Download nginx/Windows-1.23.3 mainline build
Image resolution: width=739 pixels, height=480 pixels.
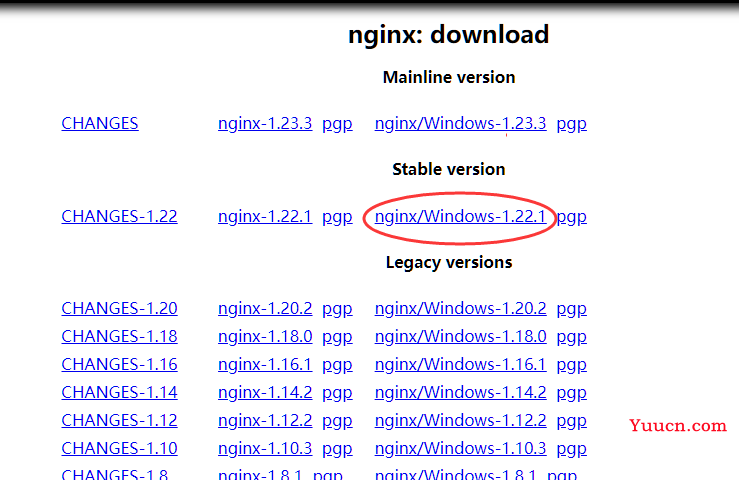pos(460,124)
